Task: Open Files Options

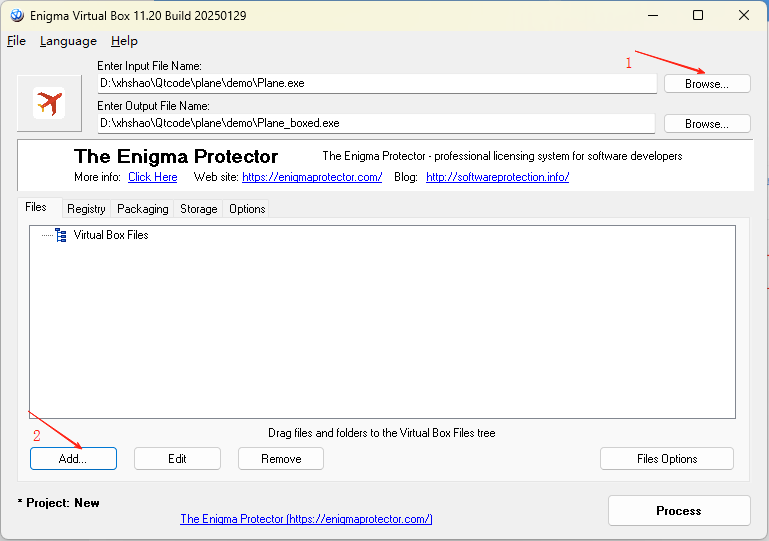Action: point(667,459)
